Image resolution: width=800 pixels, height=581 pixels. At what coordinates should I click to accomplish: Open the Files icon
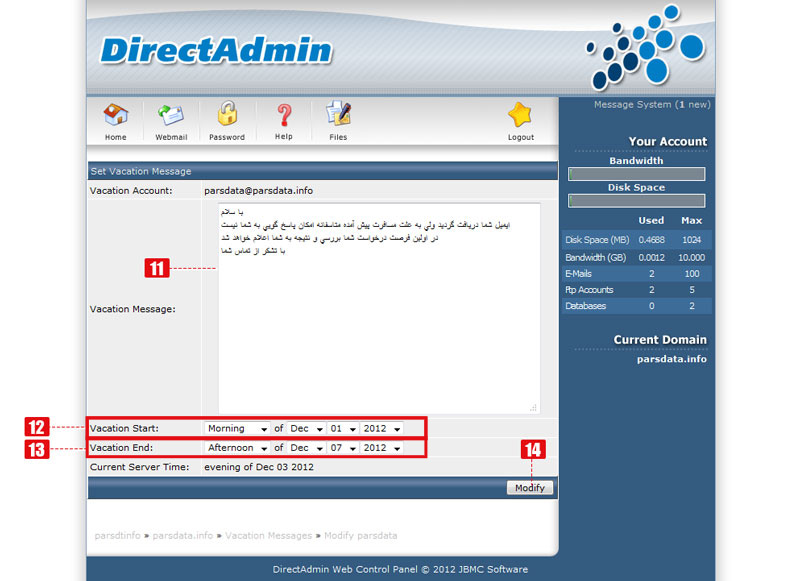click(338, 114)
